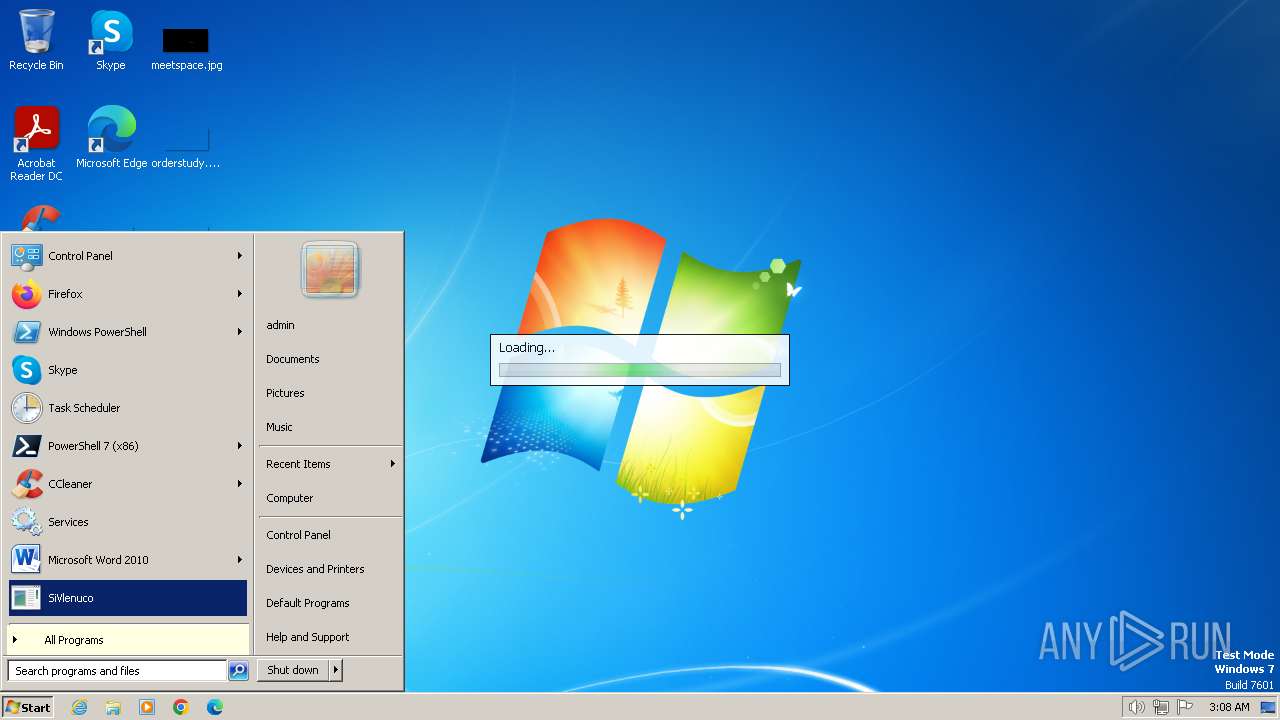Click the 3:08 AM system clock
This screenshot has height=720, width=1280.
point(1229,707)
